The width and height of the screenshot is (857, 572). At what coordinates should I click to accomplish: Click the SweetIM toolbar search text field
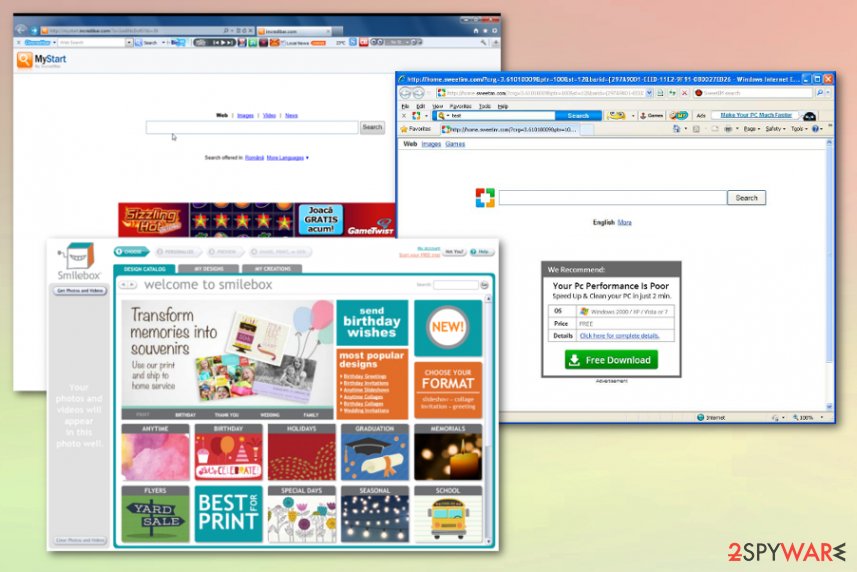(501, 116)
